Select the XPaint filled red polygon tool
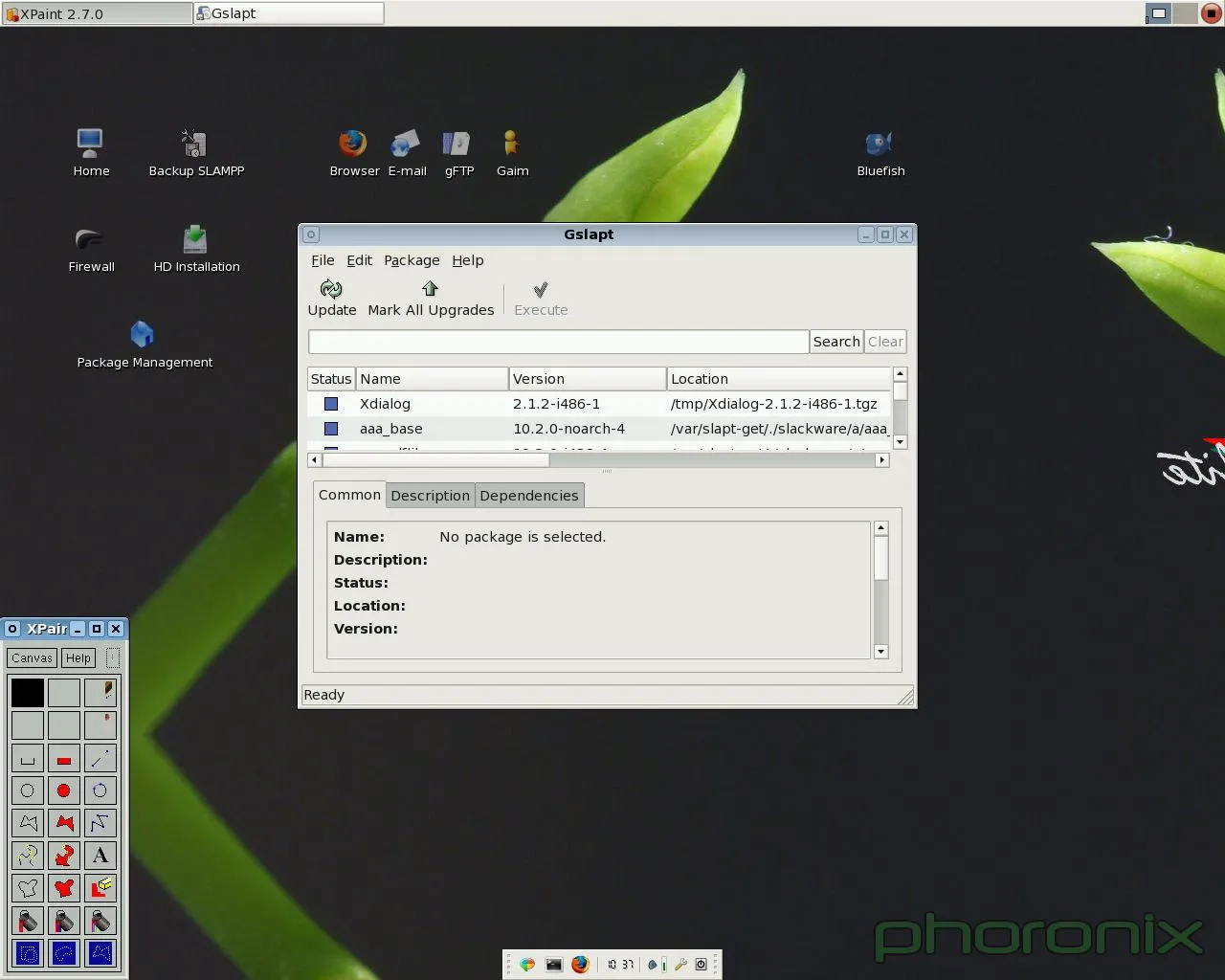Image resolution: width=1225 pixels, height=980 pixels. (x=64, y=823)
